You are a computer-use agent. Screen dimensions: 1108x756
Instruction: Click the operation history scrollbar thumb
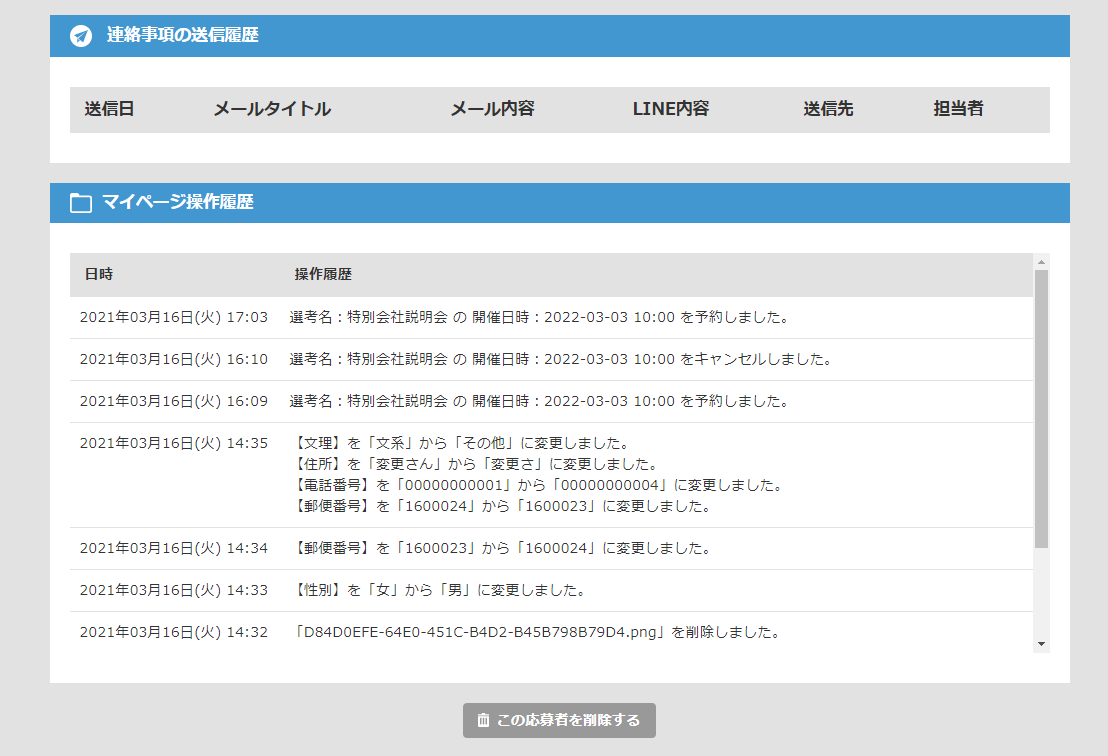(1041, 408)
